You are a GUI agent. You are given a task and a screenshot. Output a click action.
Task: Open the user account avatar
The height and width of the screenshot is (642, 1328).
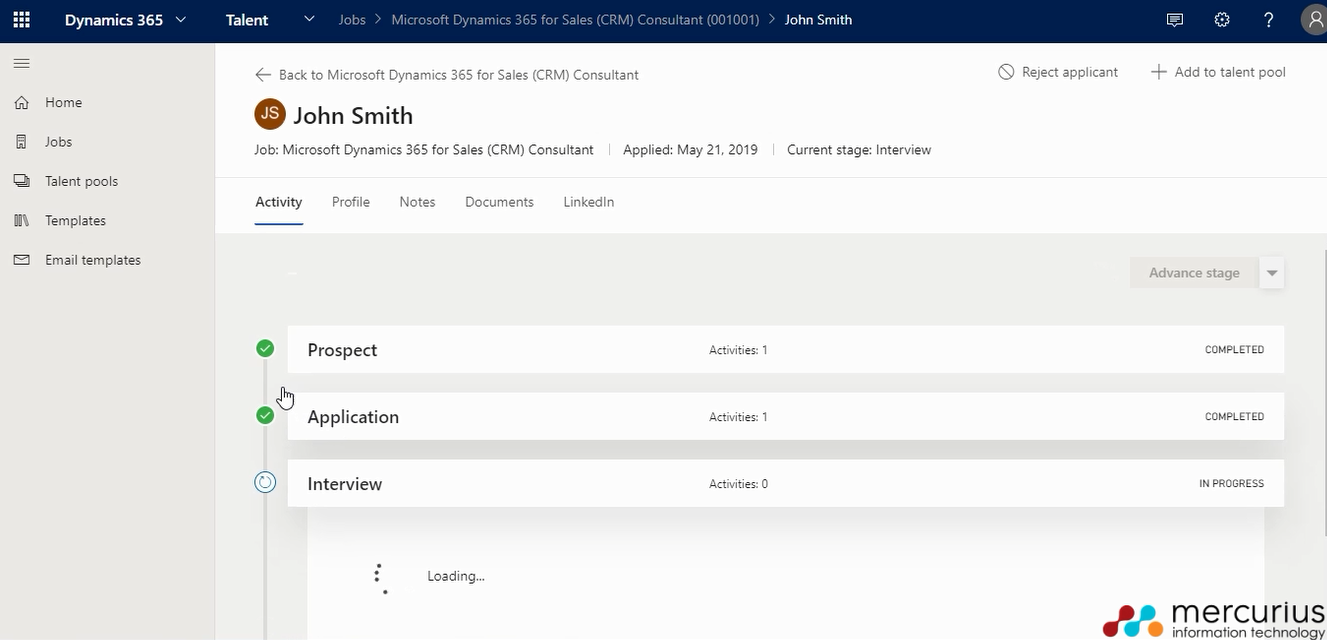1315,20
